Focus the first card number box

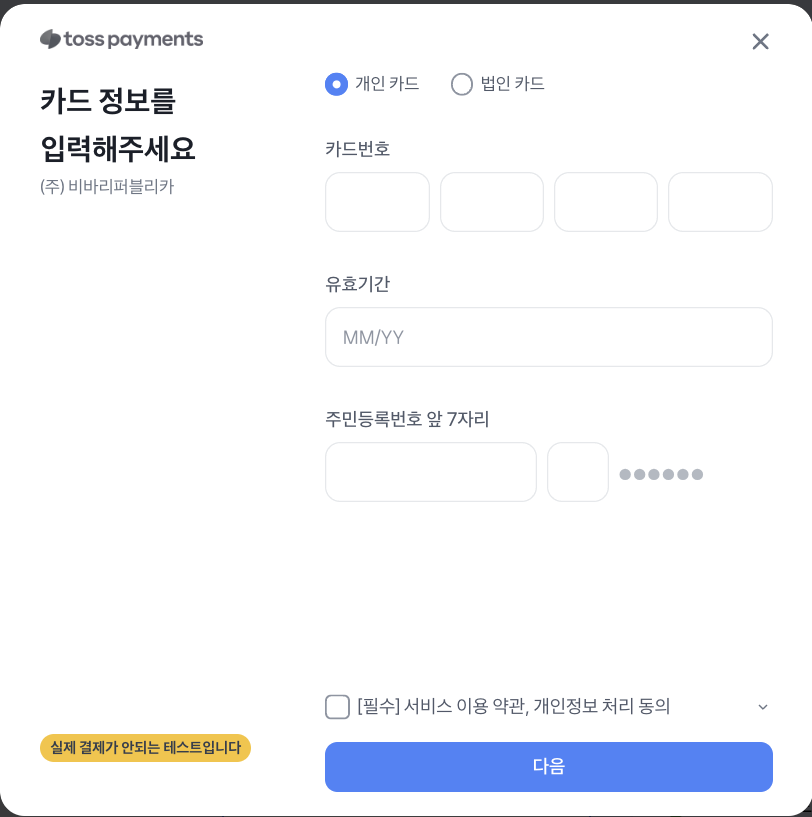click(377, 202)
